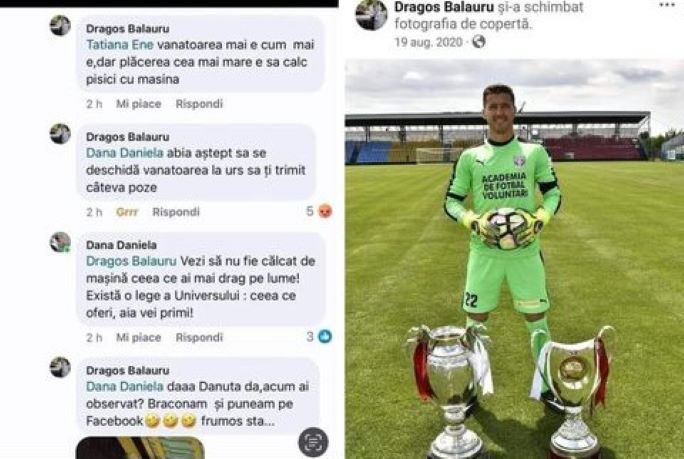Open Dragos Balauru mention in Dana's comment

point(131,261)
